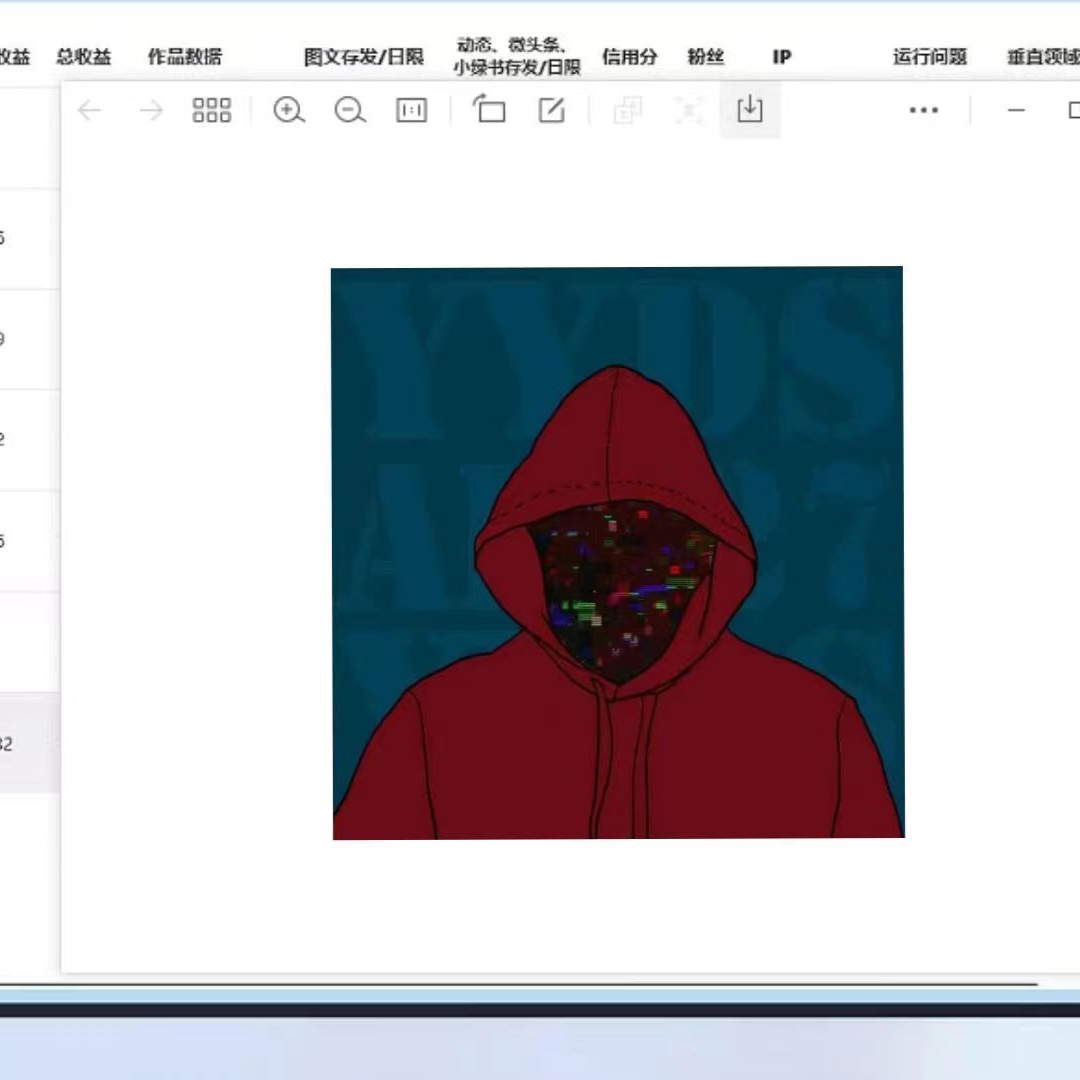Screen dimensions: 1080x1080
Task: Click the 总收益 column header
Action: [x=84, y=57]
